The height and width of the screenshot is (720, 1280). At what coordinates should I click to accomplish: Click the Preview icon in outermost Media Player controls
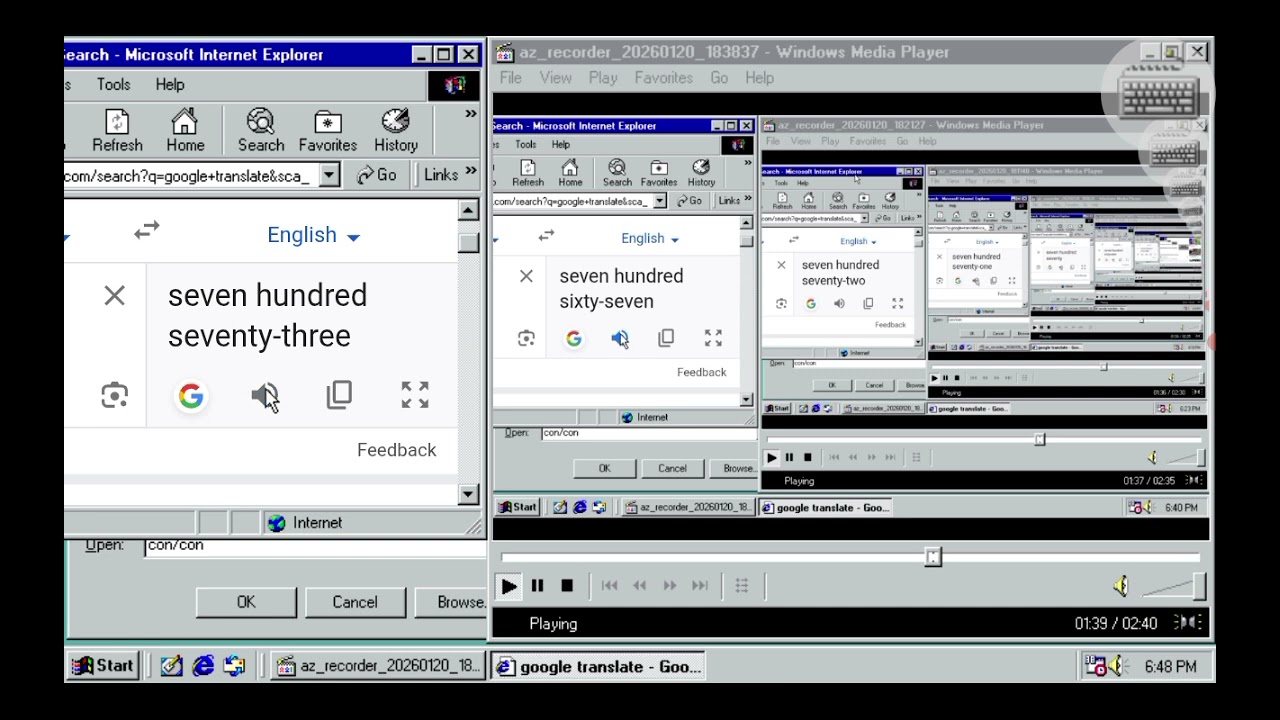tap(742, 586)
